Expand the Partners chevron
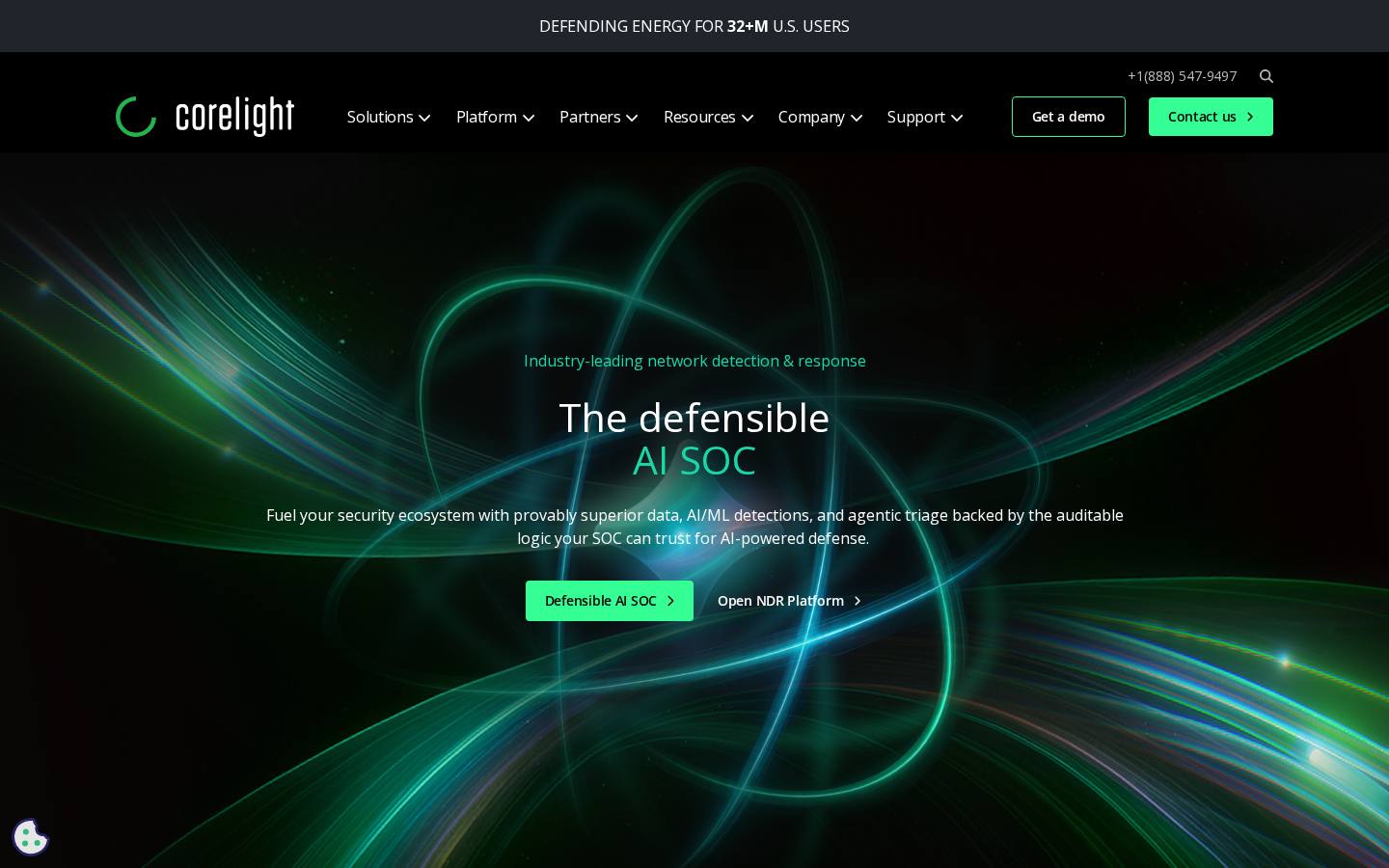Image resolution: width=1389 pixels, height=868 pixels. coord(632,118)
